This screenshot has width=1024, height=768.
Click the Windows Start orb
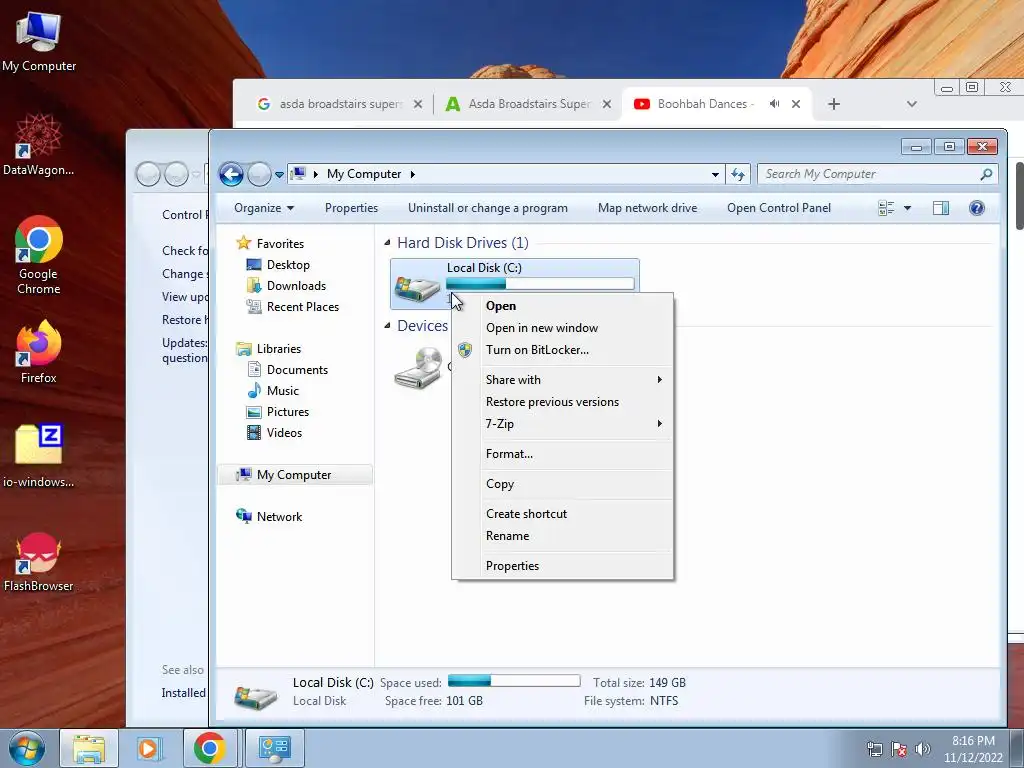pos(26,748)
